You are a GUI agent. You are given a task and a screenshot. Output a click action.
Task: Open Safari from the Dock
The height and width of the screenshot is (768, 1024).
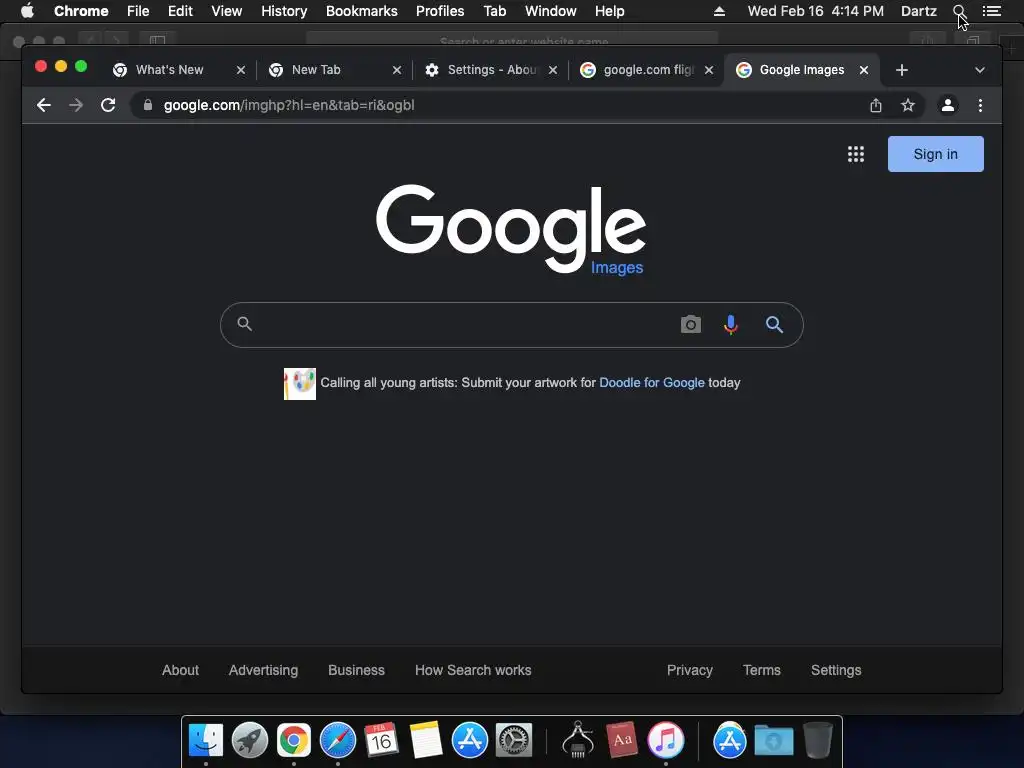(338, 741)
